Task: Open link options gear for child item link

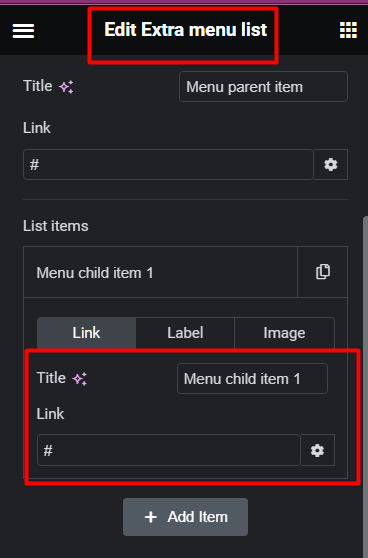Action: click(x=317, y=450)
